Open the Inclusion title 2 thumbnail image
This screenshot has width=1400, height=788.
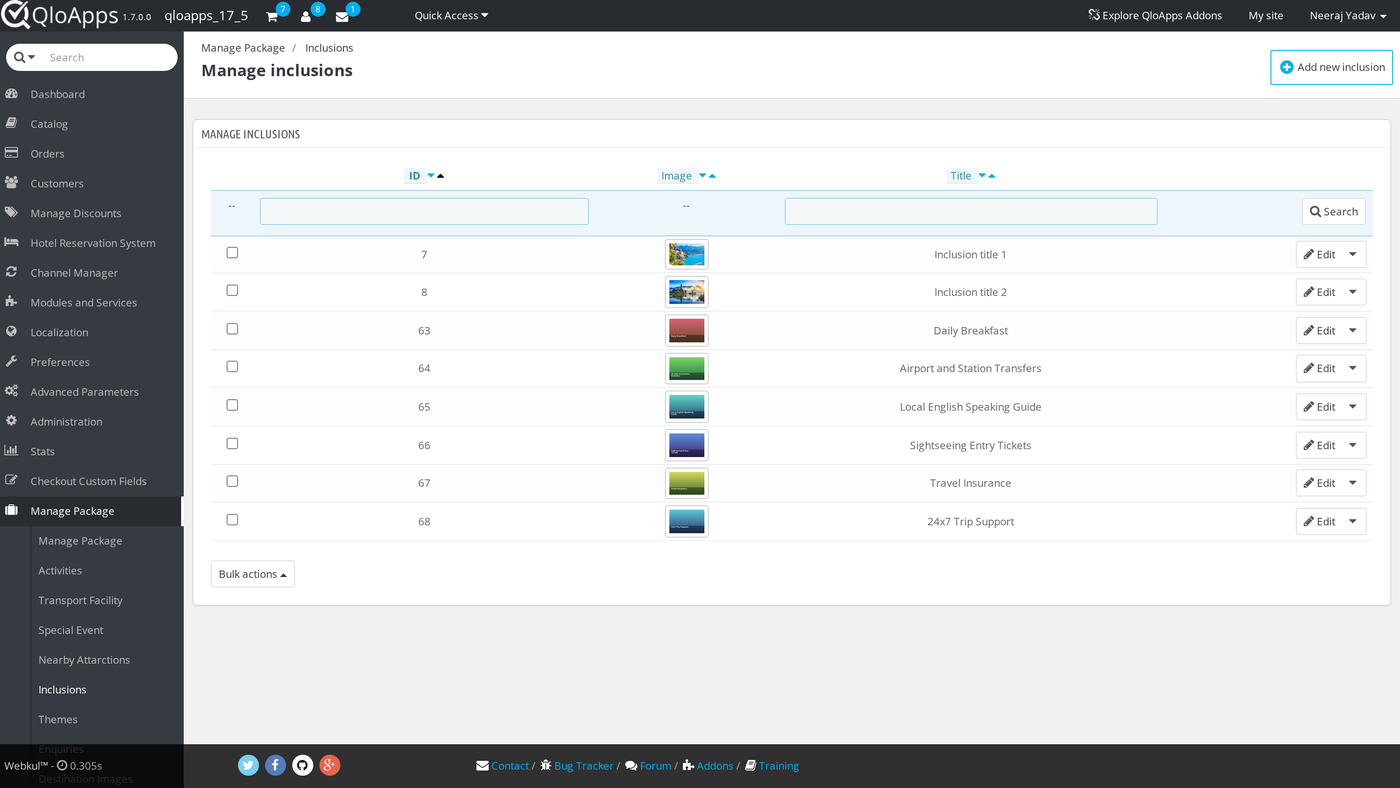(686, 292)
